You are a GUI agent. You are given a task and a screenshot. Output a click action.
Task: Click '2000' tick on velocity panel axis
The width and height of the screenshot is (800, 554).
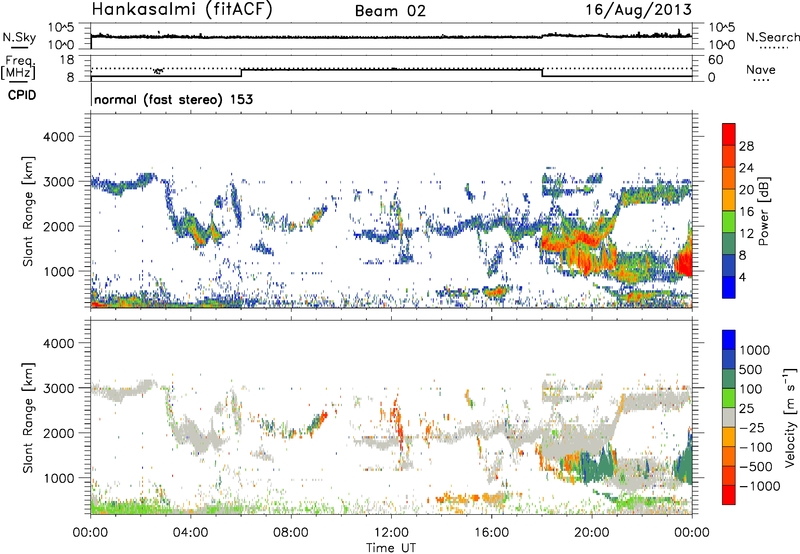[58, 433]
